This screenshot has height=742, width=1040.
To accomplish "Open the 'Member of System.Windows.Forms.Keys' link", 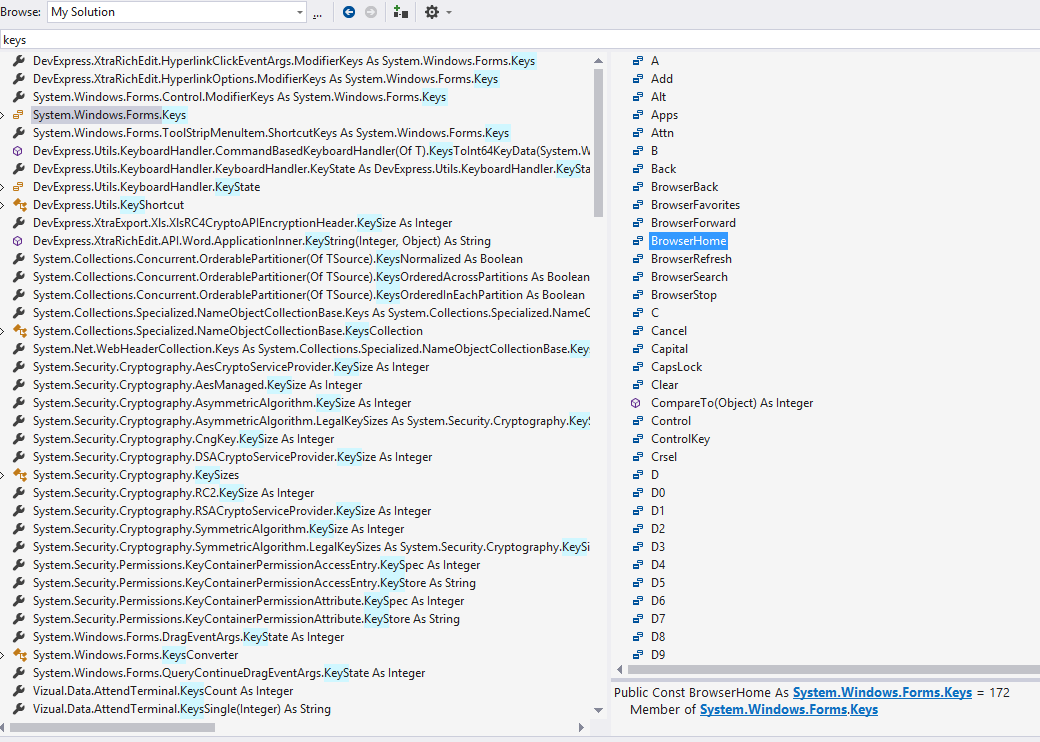I will 789,710.
